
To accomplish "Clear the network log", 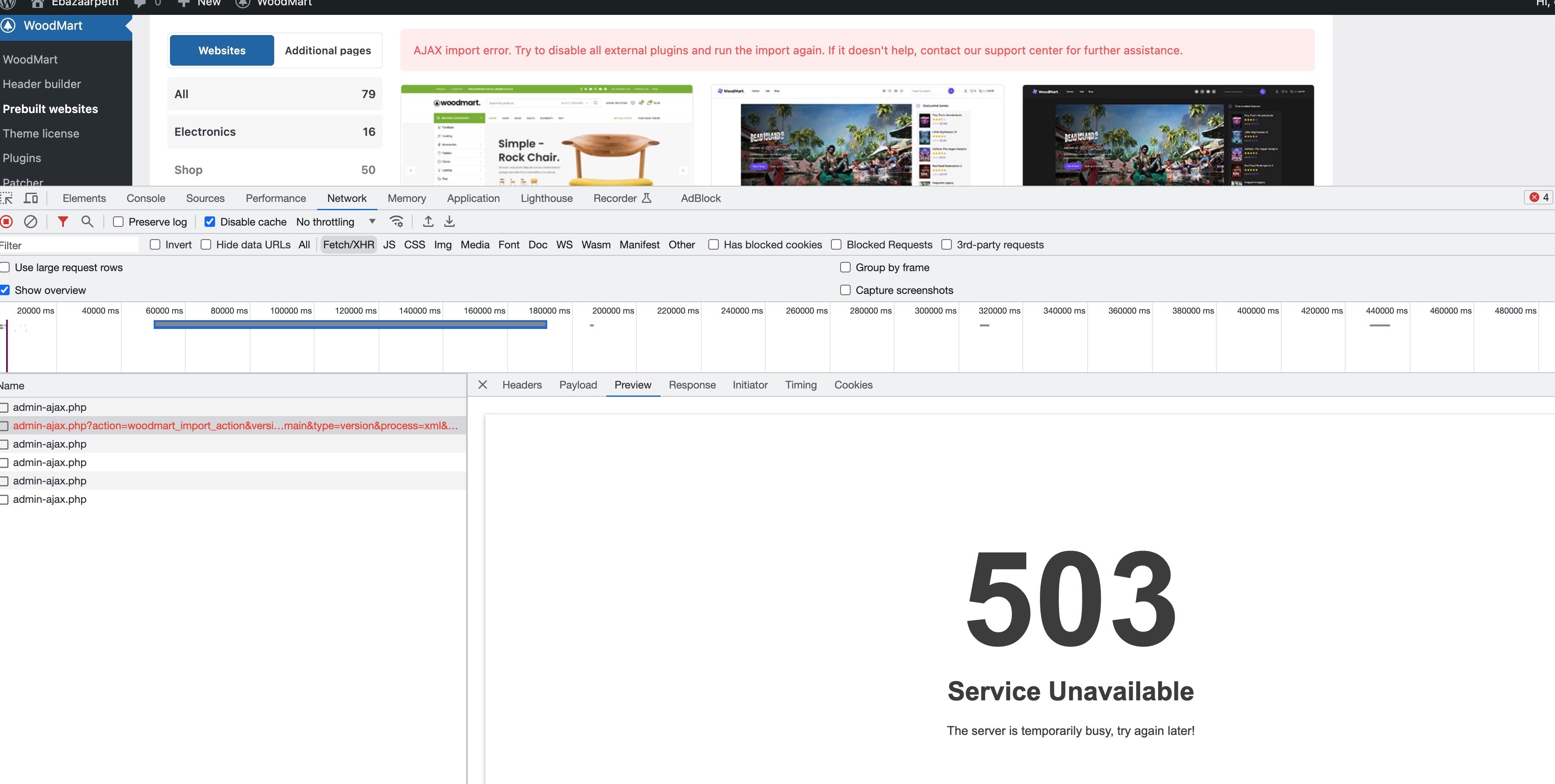I will pyautogui.click(x=31, y=222).
